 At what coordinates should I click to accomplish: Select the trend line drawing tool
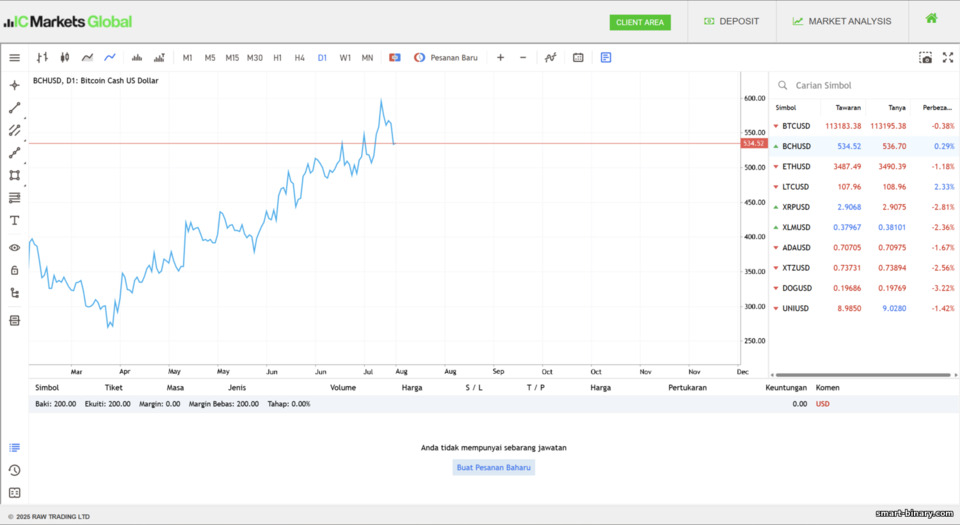tap(15, 108)
